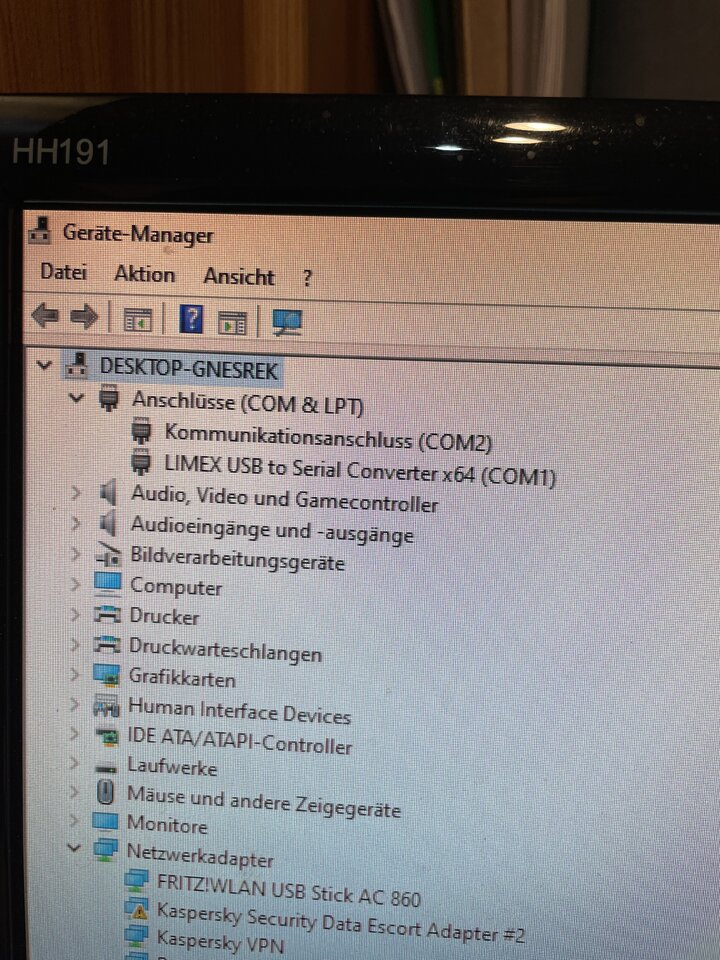The height and width of the screenshot is (960, 720).
Task: Click the COM2 port device icon
Action: [x=141, y=430]
